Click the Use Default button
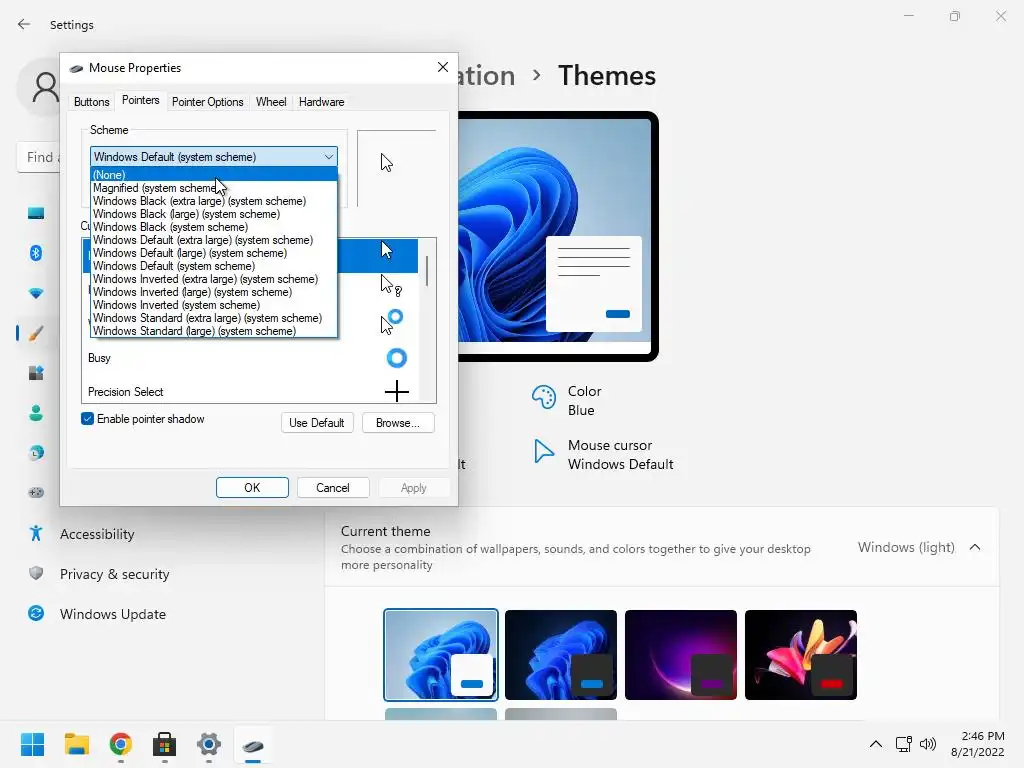The width and height of the screenshot is (1024, 768). pos(317,423)
